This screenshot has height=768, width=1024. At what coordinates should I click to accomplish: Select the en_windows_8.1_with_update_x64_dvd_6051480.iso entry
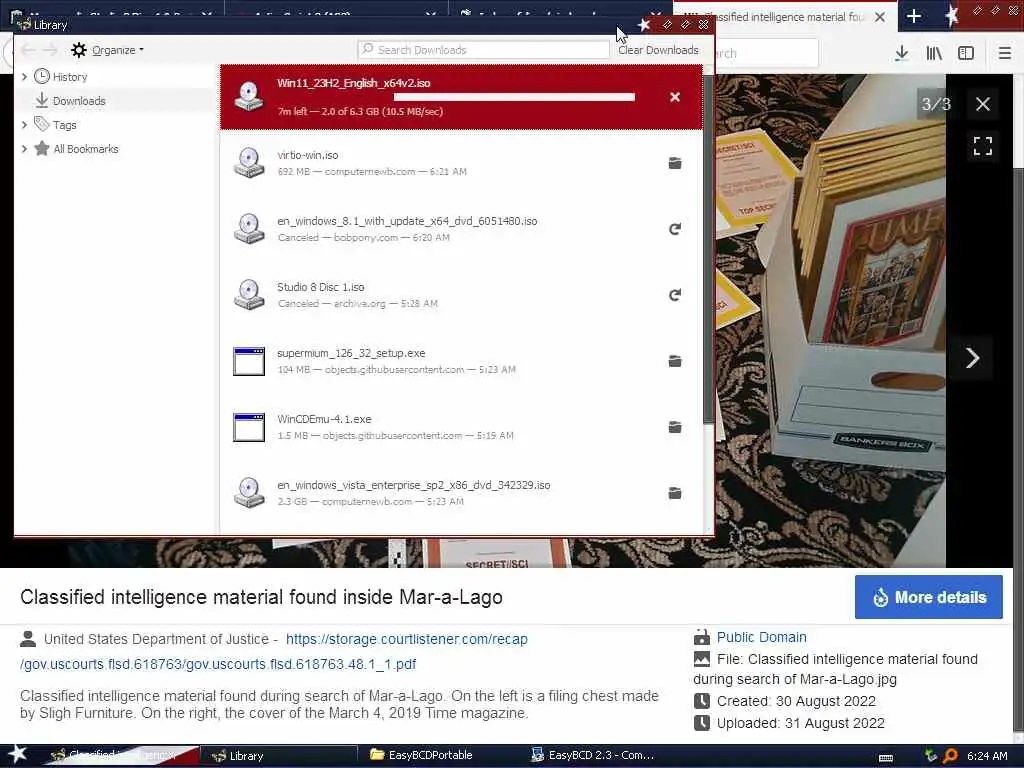[461, 229]
